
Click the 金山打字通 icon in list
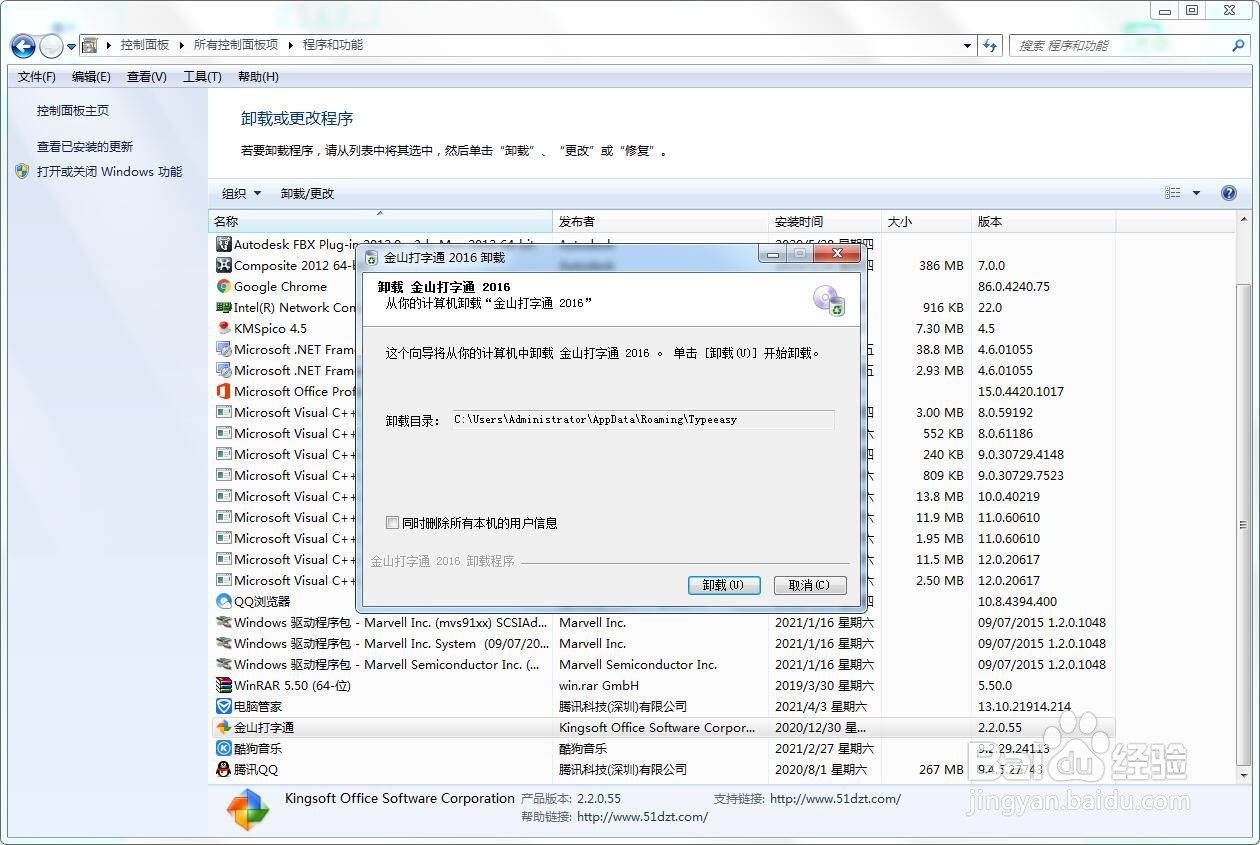point(224,727)
